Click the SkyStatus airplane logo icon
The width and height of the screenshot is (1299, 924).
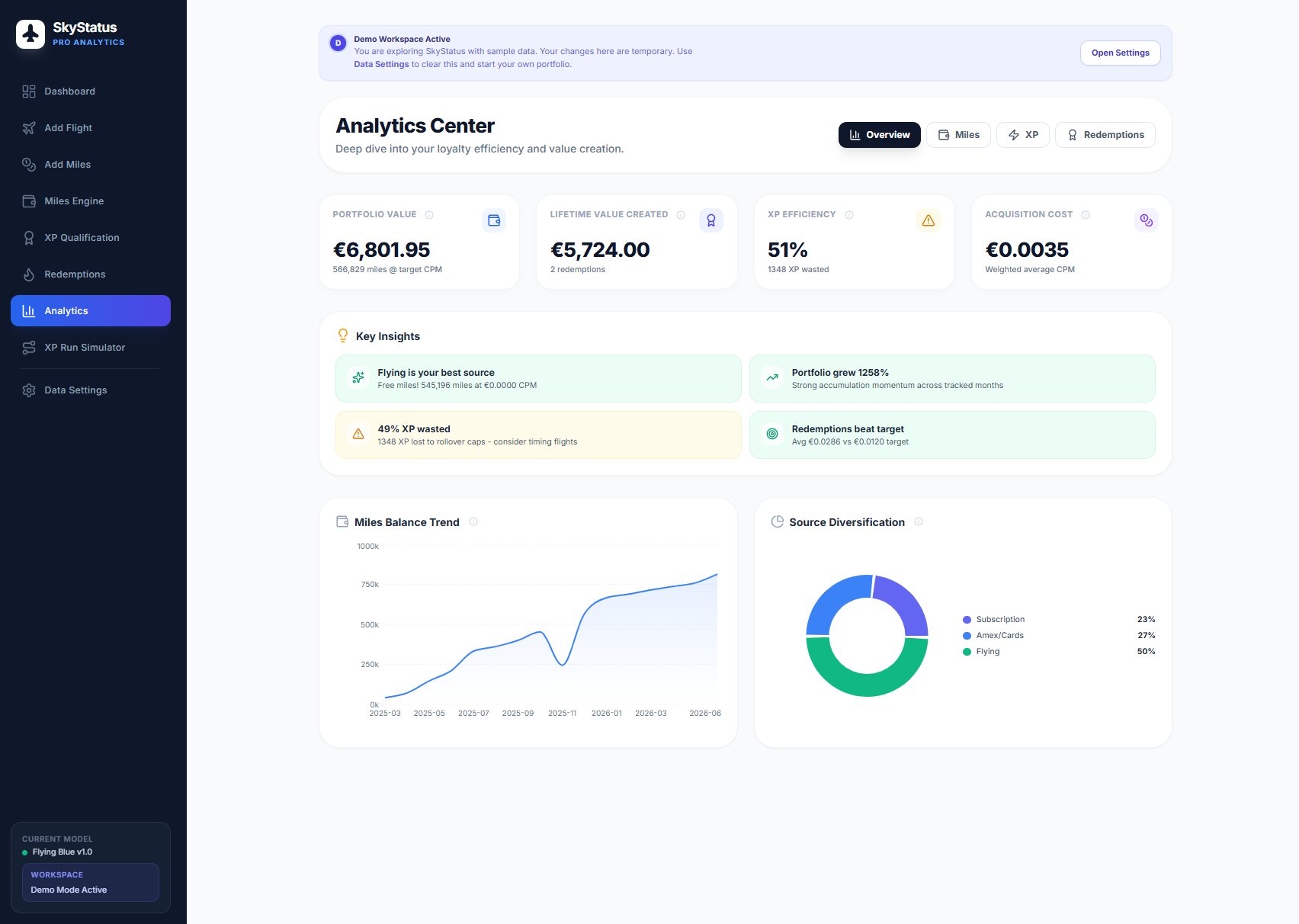pyautogui.click(x=30, y=34)
